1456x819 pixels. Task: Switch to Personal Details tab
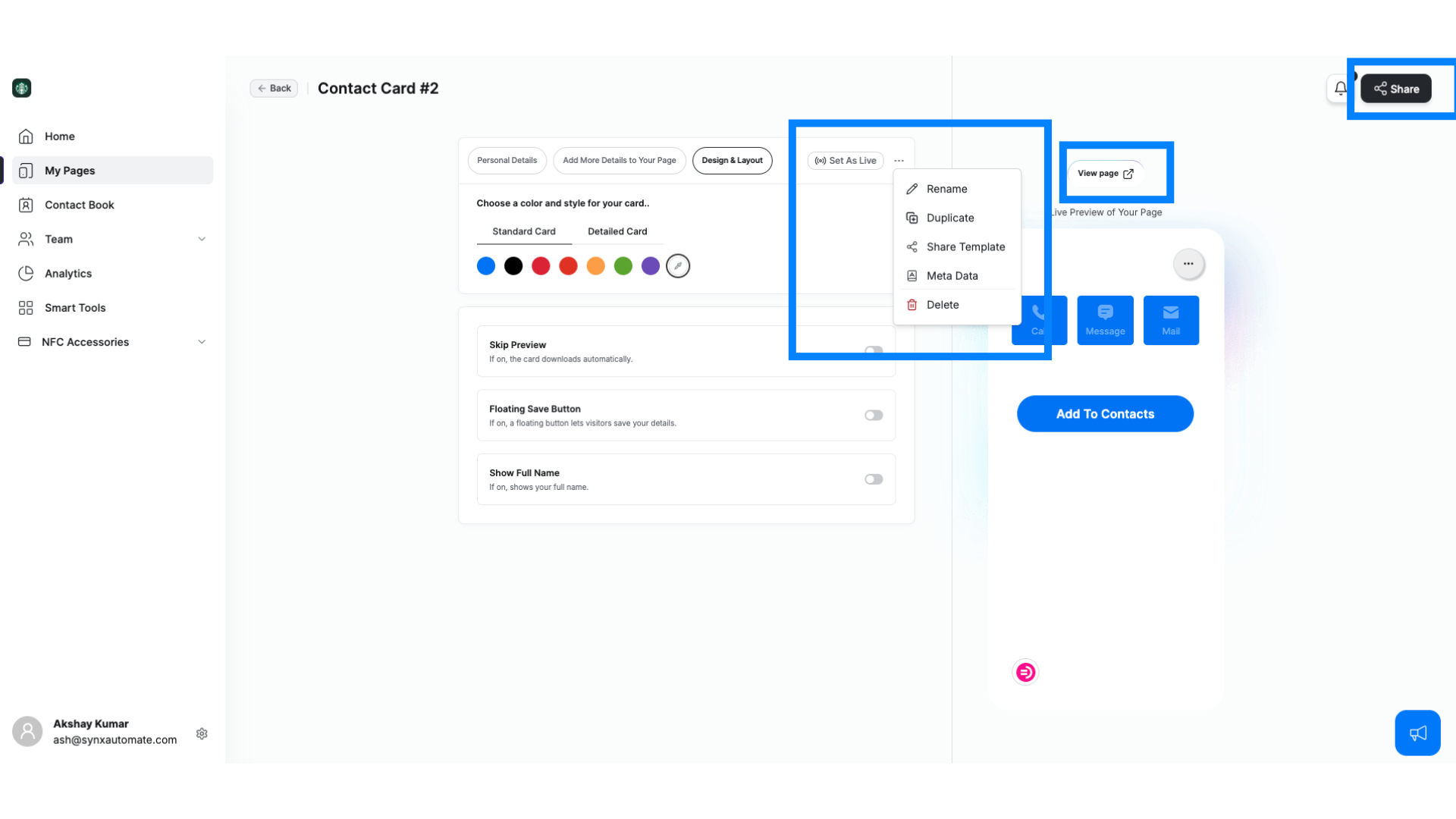point(506,160)
